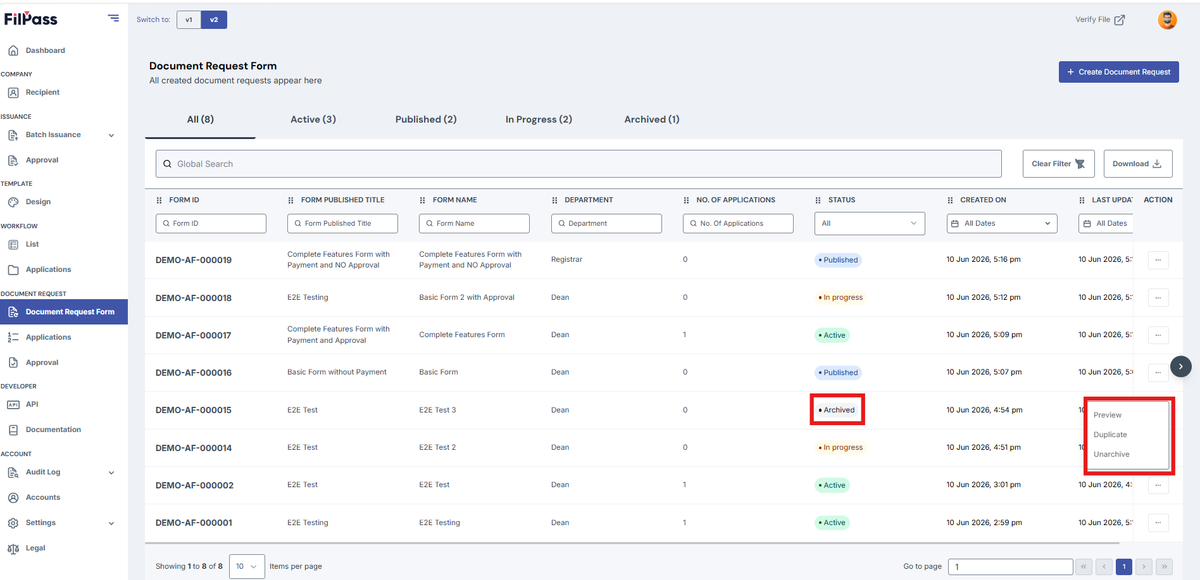Open the items per page dropdown

(247, 567)
